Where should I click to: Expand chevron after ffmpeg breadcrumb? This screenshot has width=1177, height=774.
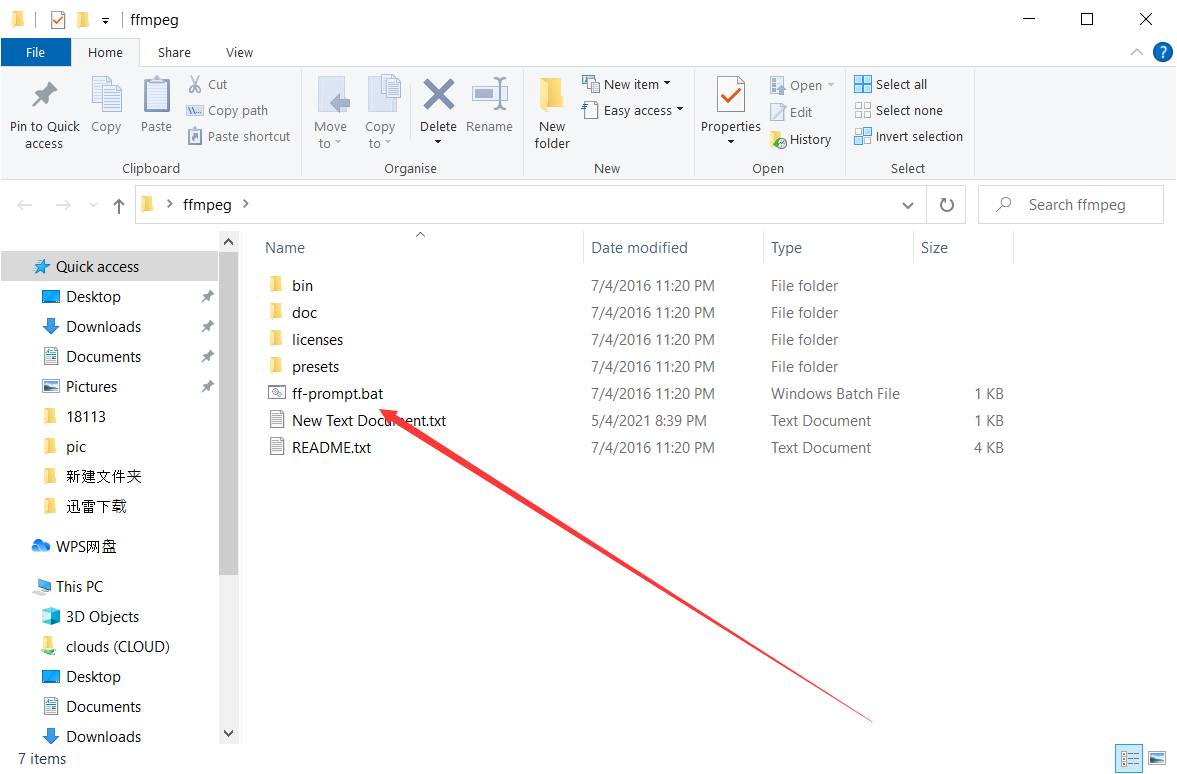pyautogui.click(x=245, y=204)
